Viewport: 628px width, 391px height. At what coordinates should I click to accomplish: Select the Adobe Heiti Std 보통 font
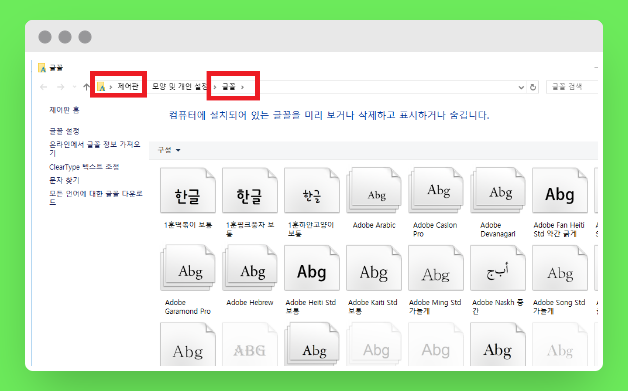(312, 280)
